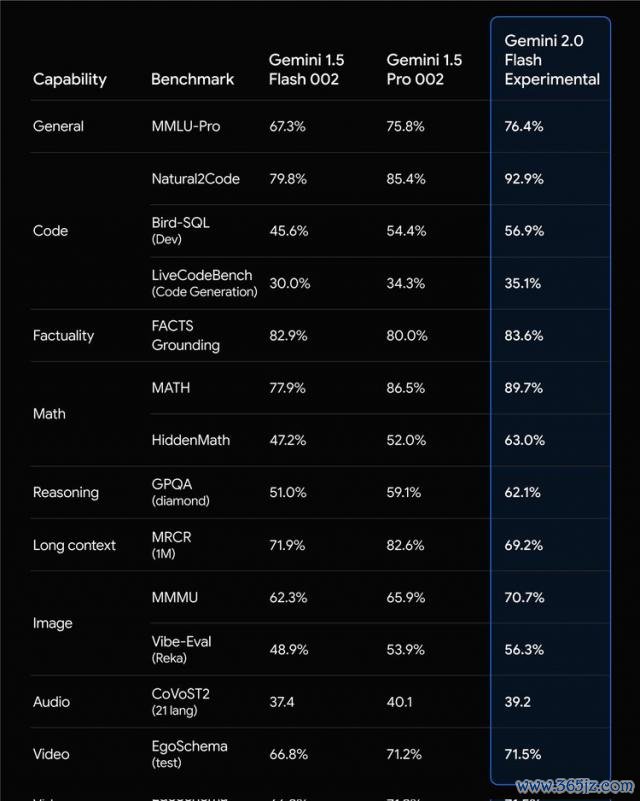This screenshot has width=640, height=801.
Task: Click the Gemini 1.5 Pro 002 header
Action: tap(424, 69)
